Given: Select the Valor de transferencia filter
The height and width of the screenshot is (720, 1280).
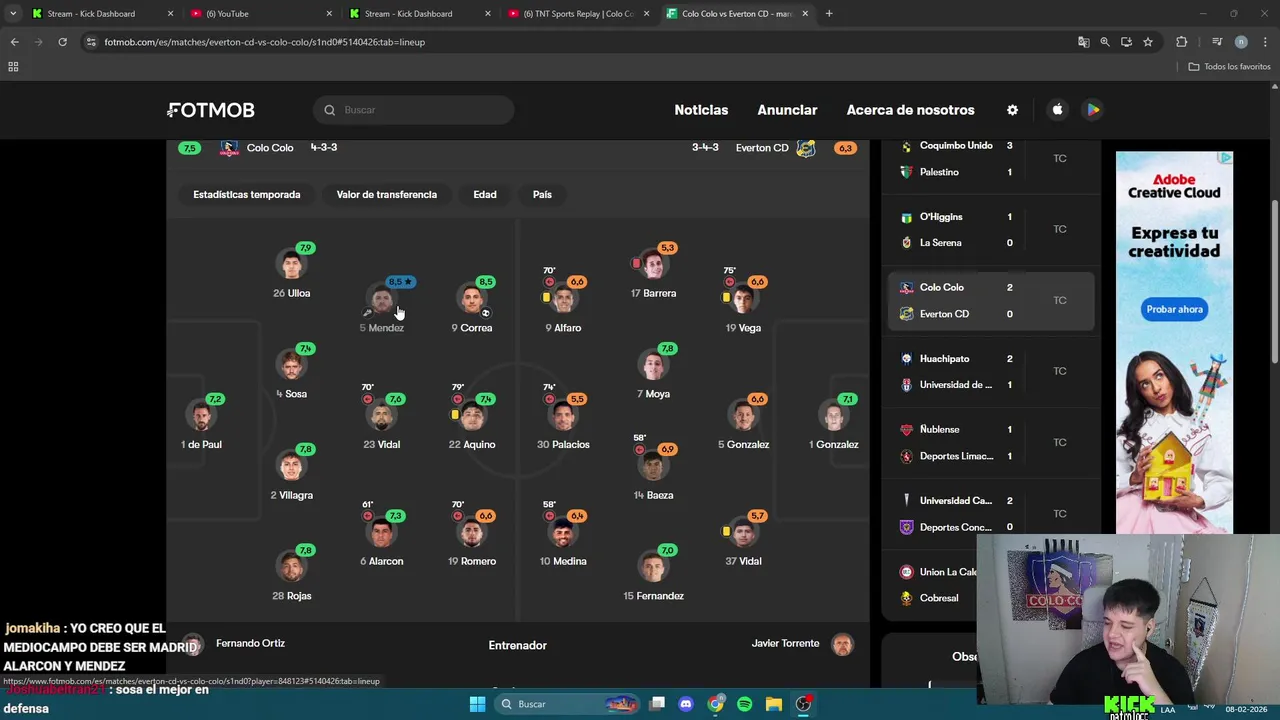Looking at the screenshot, I should tap(387, 195).
